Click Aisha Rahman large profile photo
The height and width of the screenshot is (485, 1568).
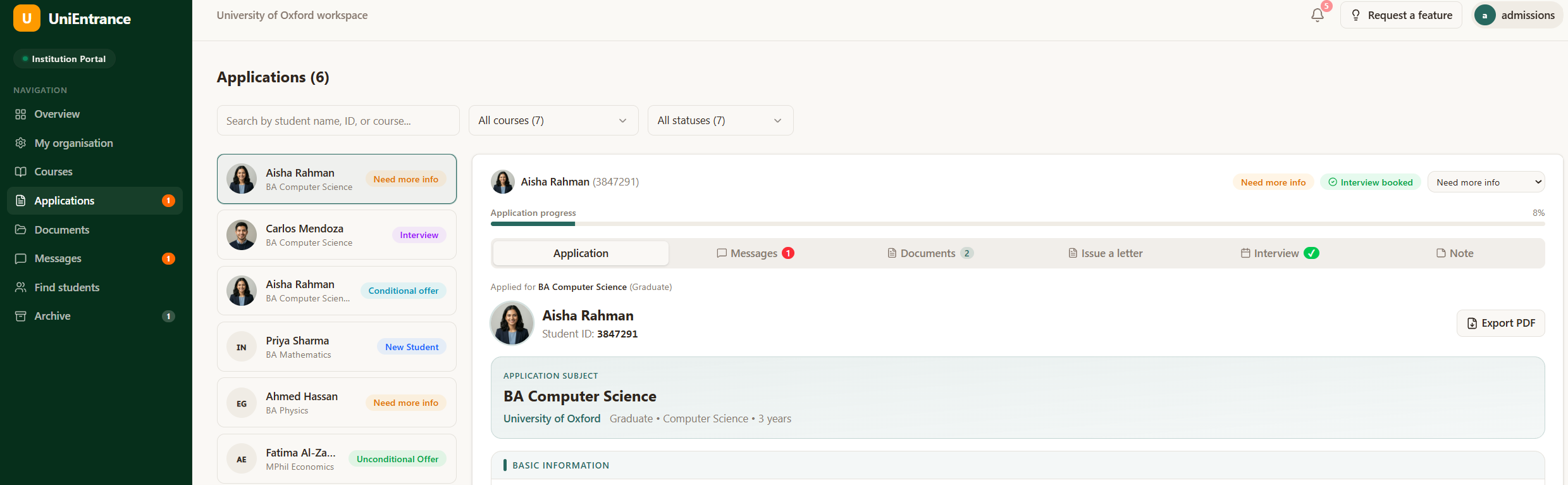[x=512, y=324]
